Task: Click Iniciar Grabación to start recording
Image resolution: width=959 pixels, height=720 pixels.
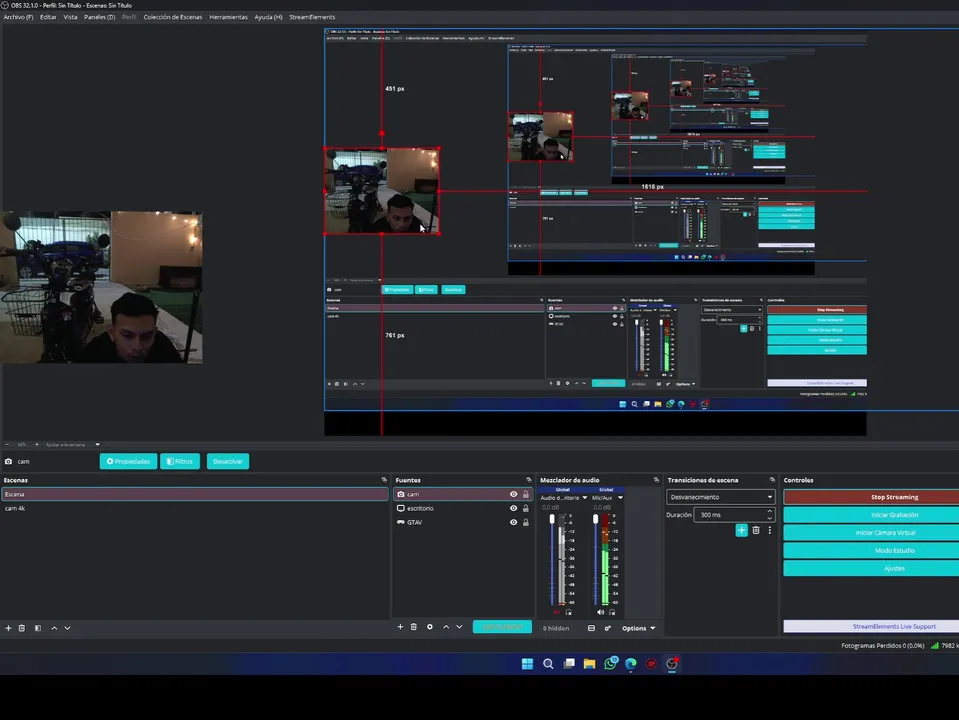Action: pos(872,515)
